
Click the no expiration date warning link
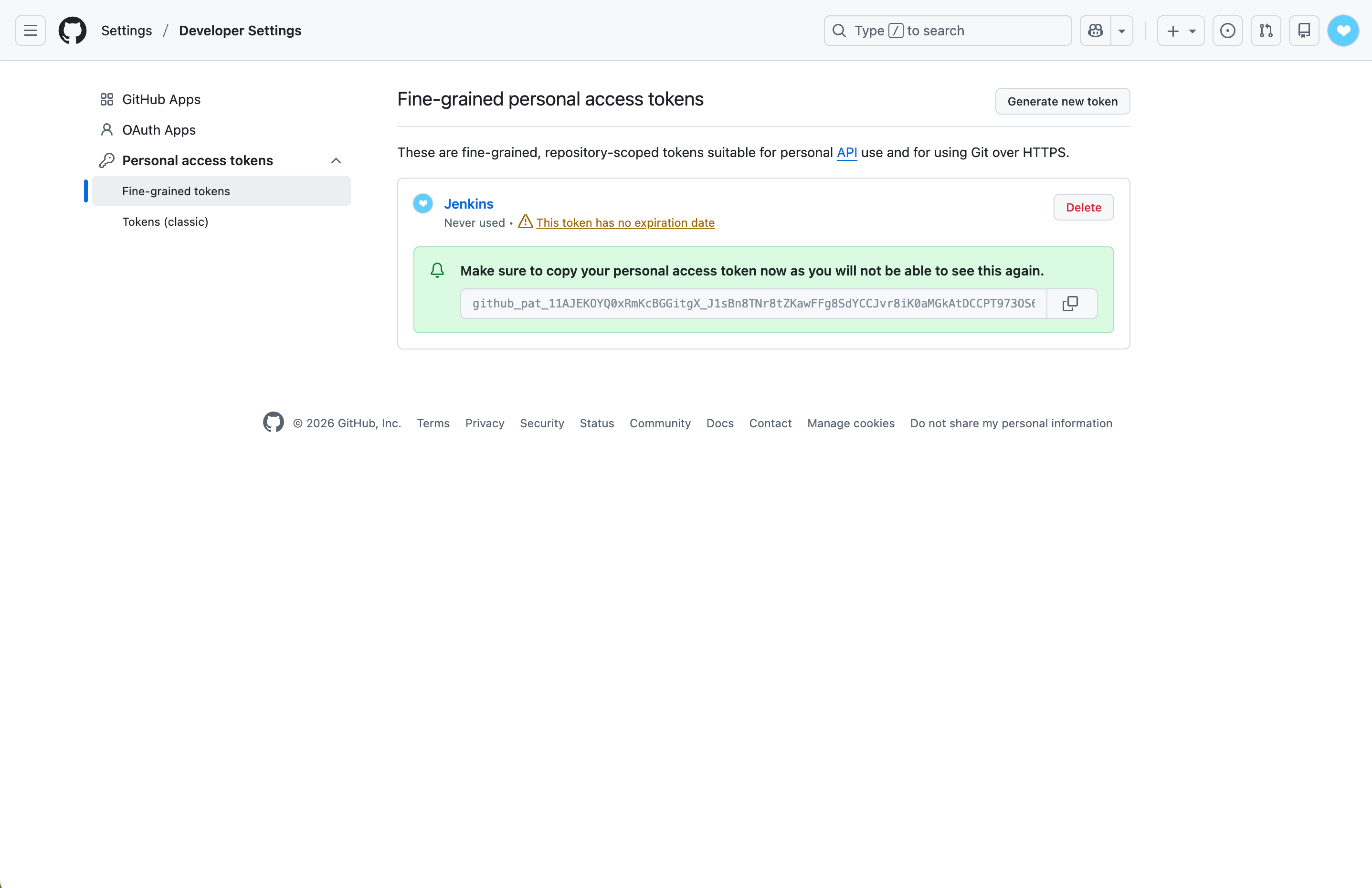click(x=625, y=222)
